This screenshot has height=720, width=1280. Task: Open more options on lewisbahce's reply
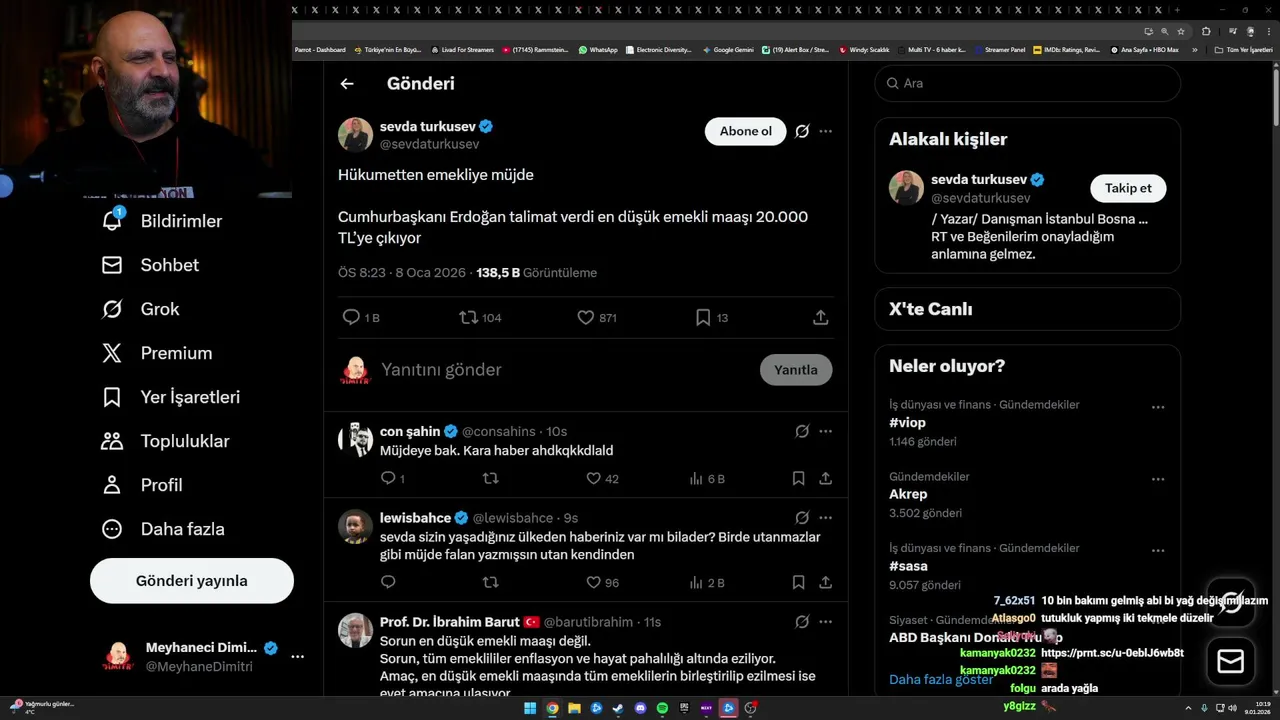coord(826,518)
